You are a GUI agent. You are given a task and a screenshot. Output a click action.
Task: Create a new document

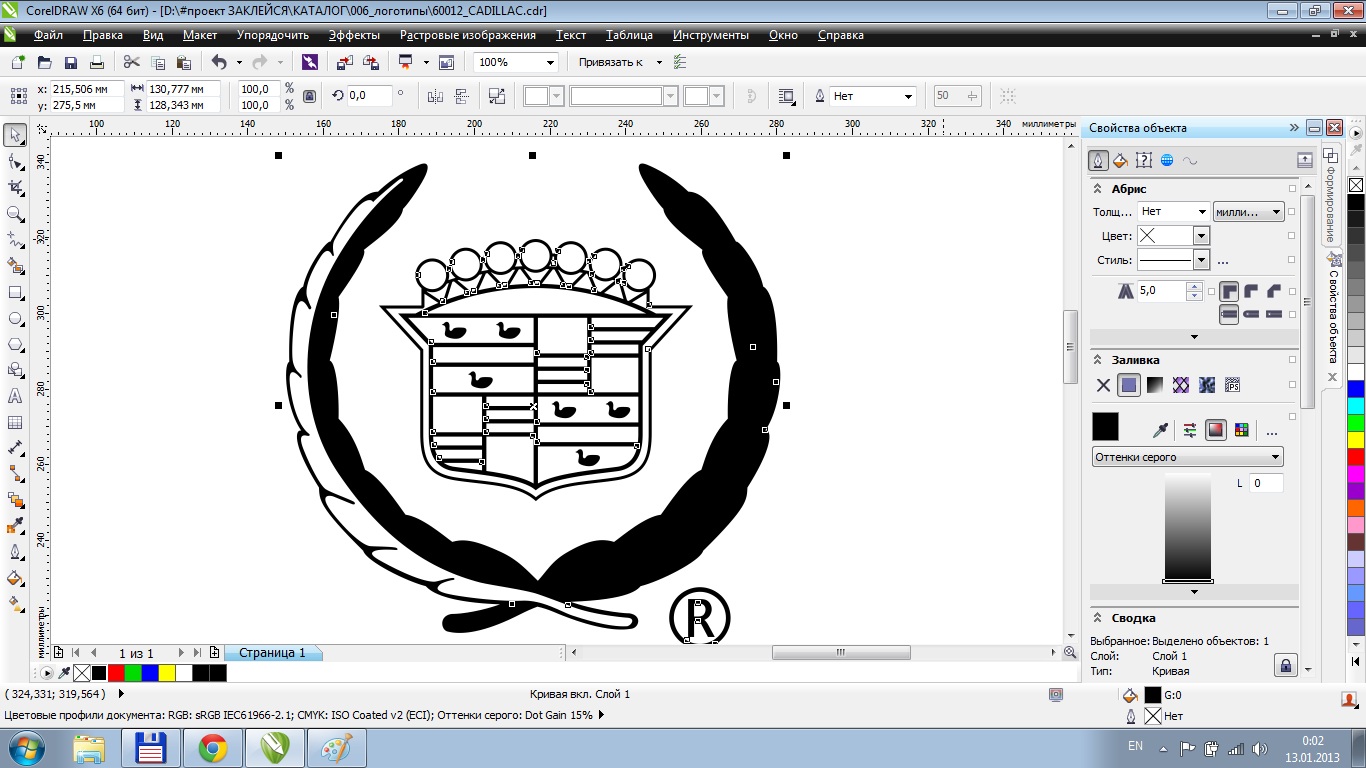(x=19, y=62)
